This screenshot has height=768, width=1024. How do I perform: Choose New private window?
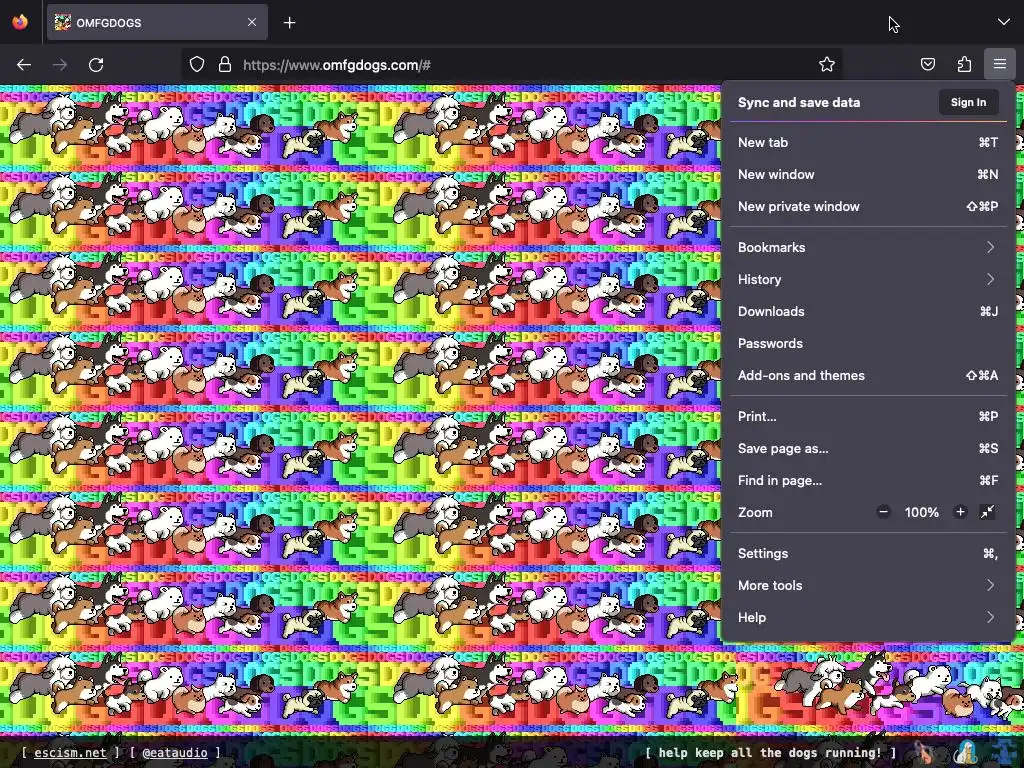click(868, 206)
